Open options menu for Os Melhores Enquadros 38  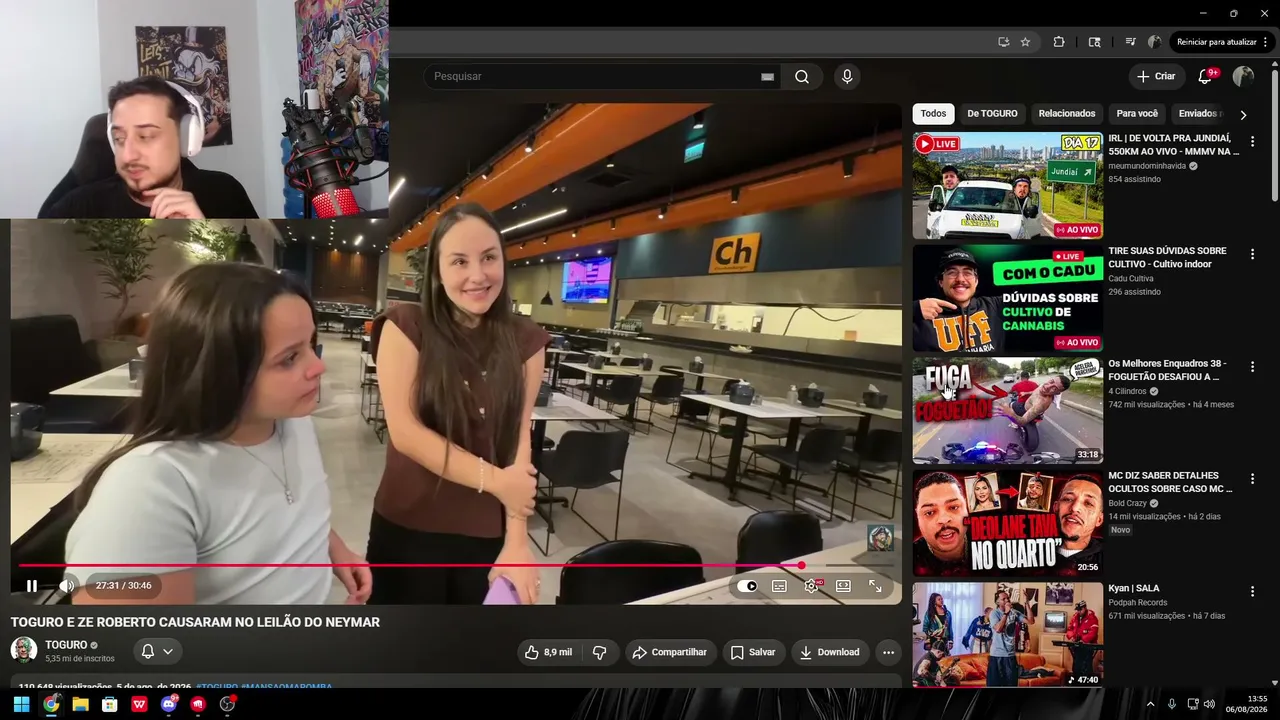tap(1252, 367)
